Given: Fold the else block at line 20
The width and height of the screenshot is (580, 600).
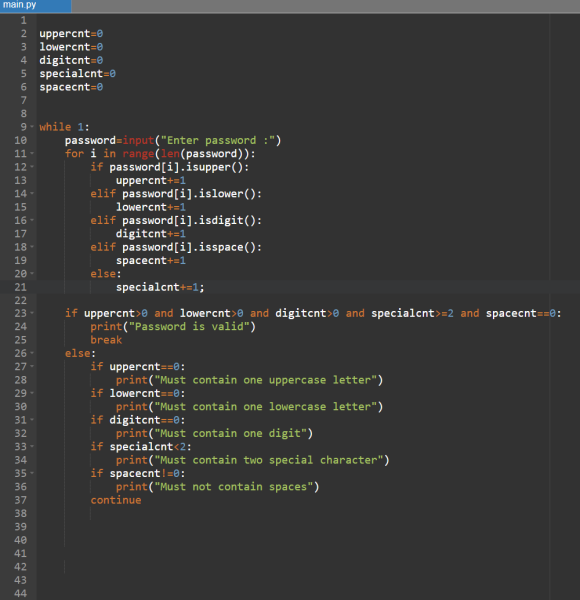Looking at the screenshot, I should 32,274.
